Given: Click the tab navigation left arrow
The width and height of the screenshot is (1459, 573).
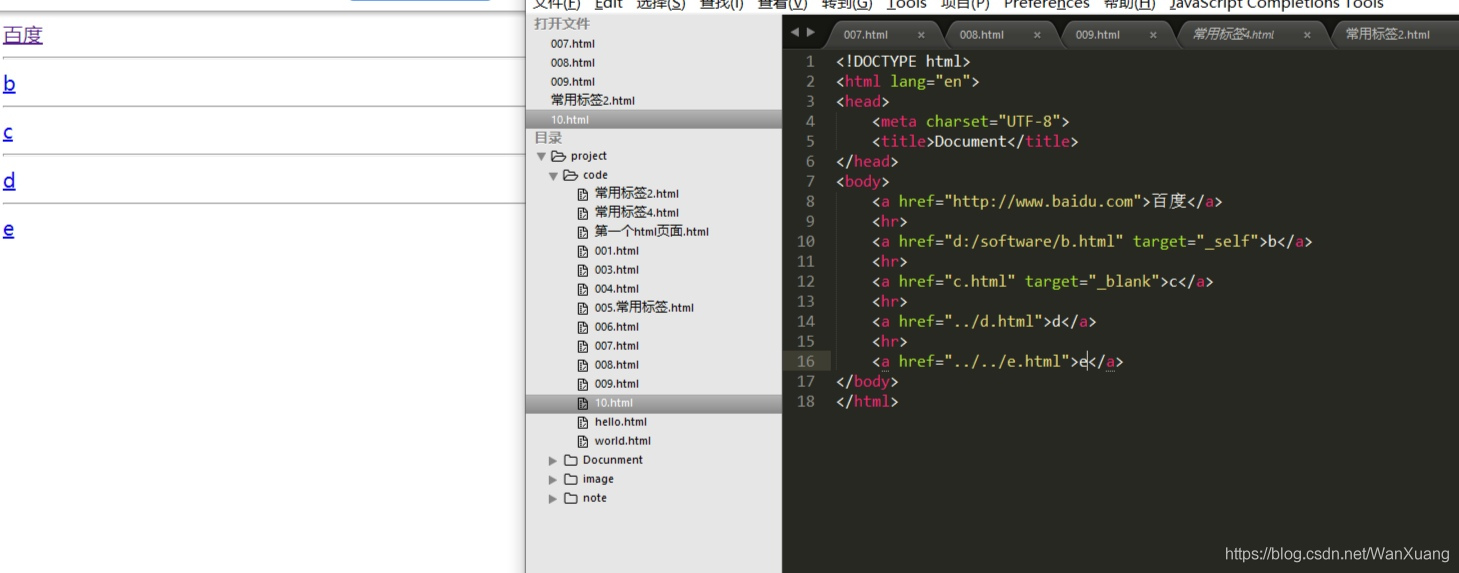Looking at the screenshot, I should (795, 33).
